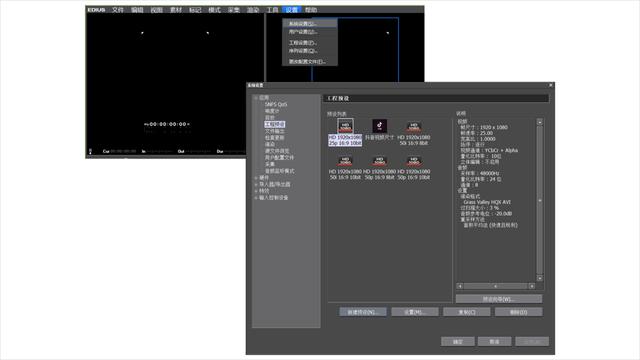Expand the 特效 tree node
This screenshot has height=360, width=640.
256,191
